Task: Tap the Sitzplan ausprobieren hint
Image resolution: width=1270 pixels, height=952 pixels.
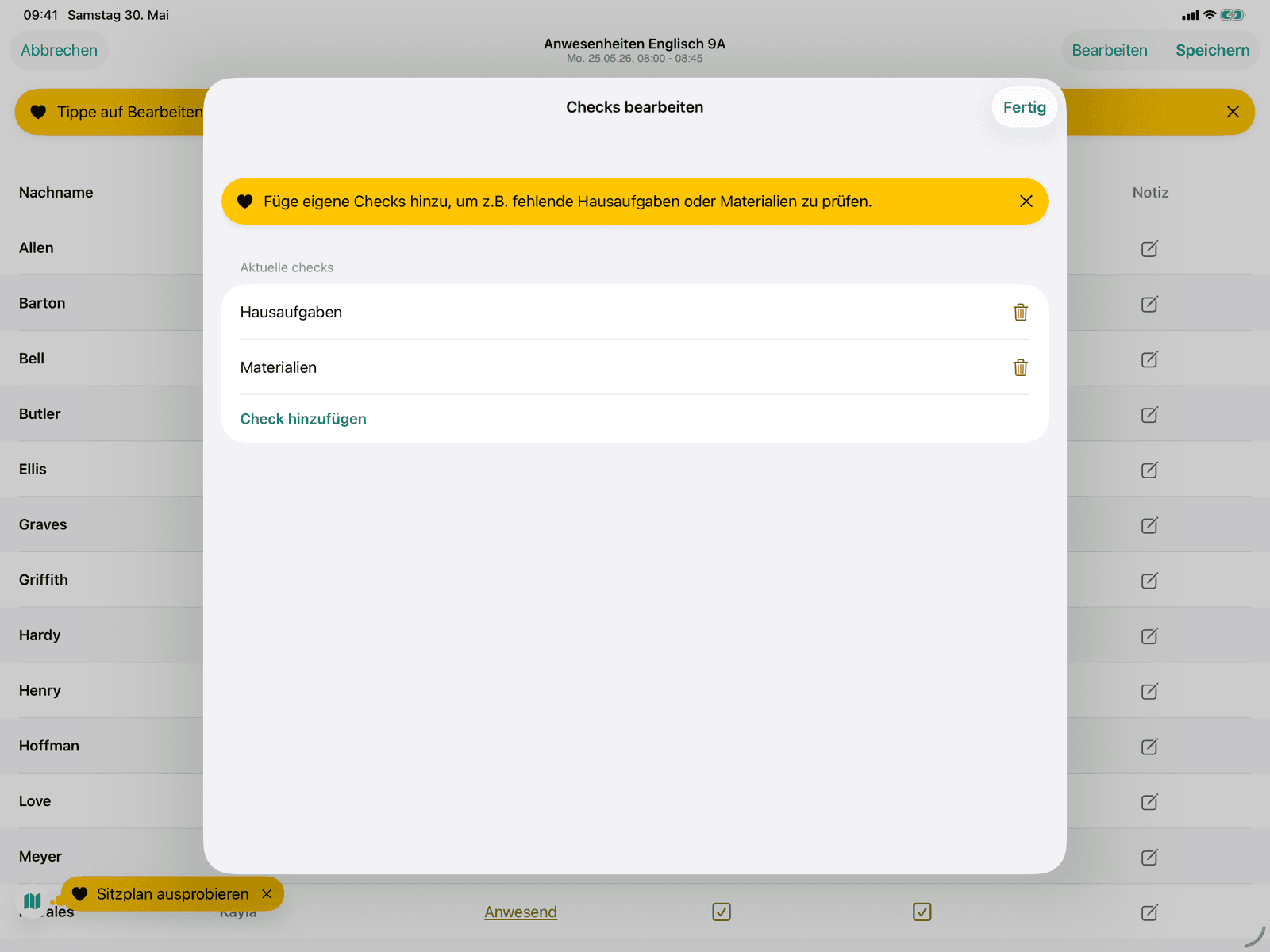Action: pos(172,894)
